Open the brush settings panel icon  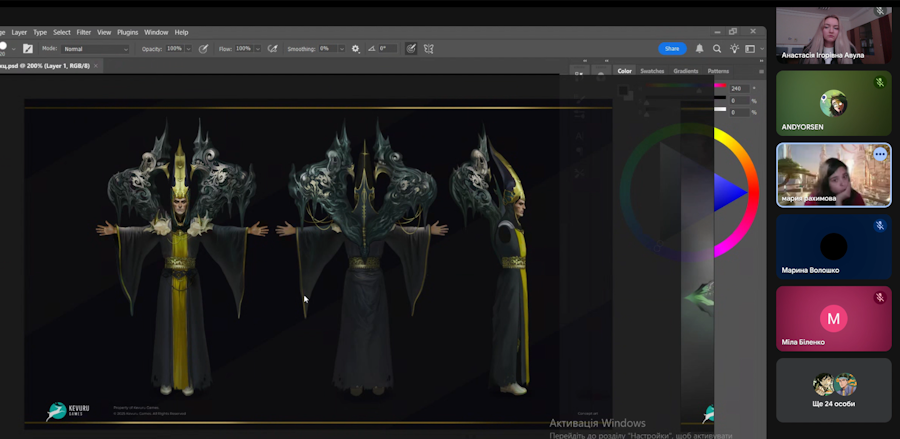coord(28,48)
